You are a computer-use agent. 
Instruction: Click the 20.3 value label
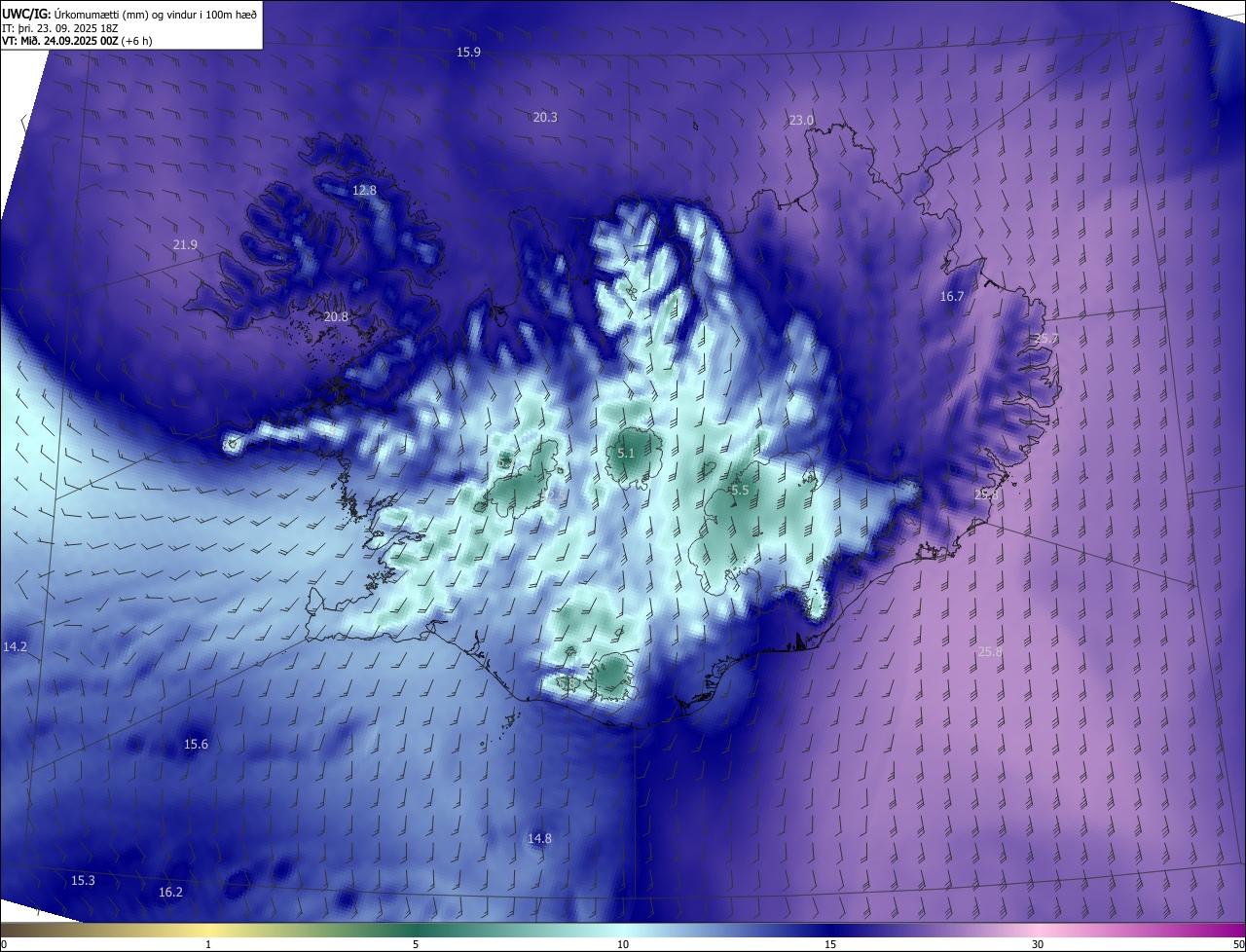[545, 117]
